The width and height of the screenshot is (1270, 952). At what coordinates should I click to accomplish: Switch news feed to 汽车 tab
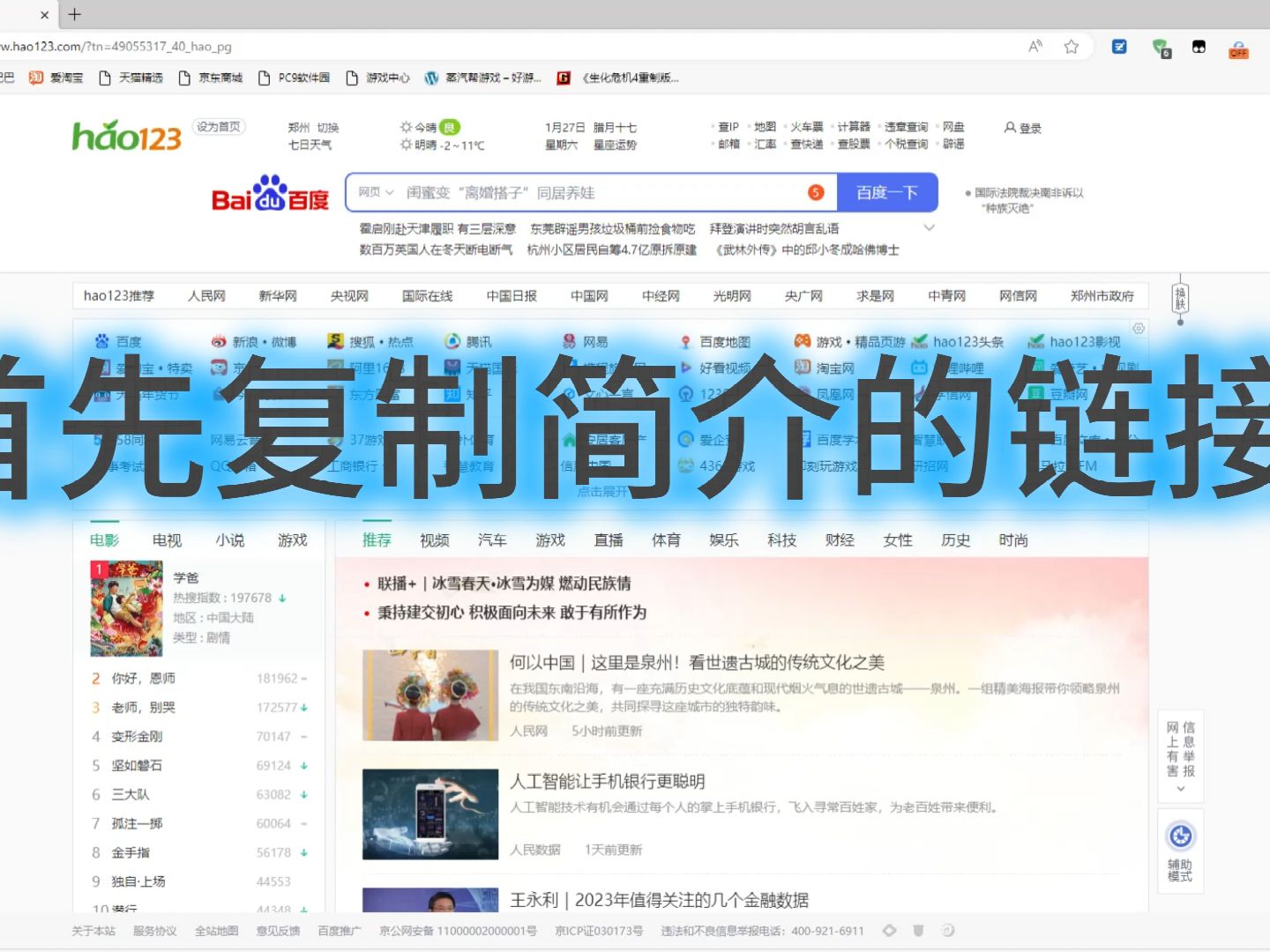tap(492, 540)
